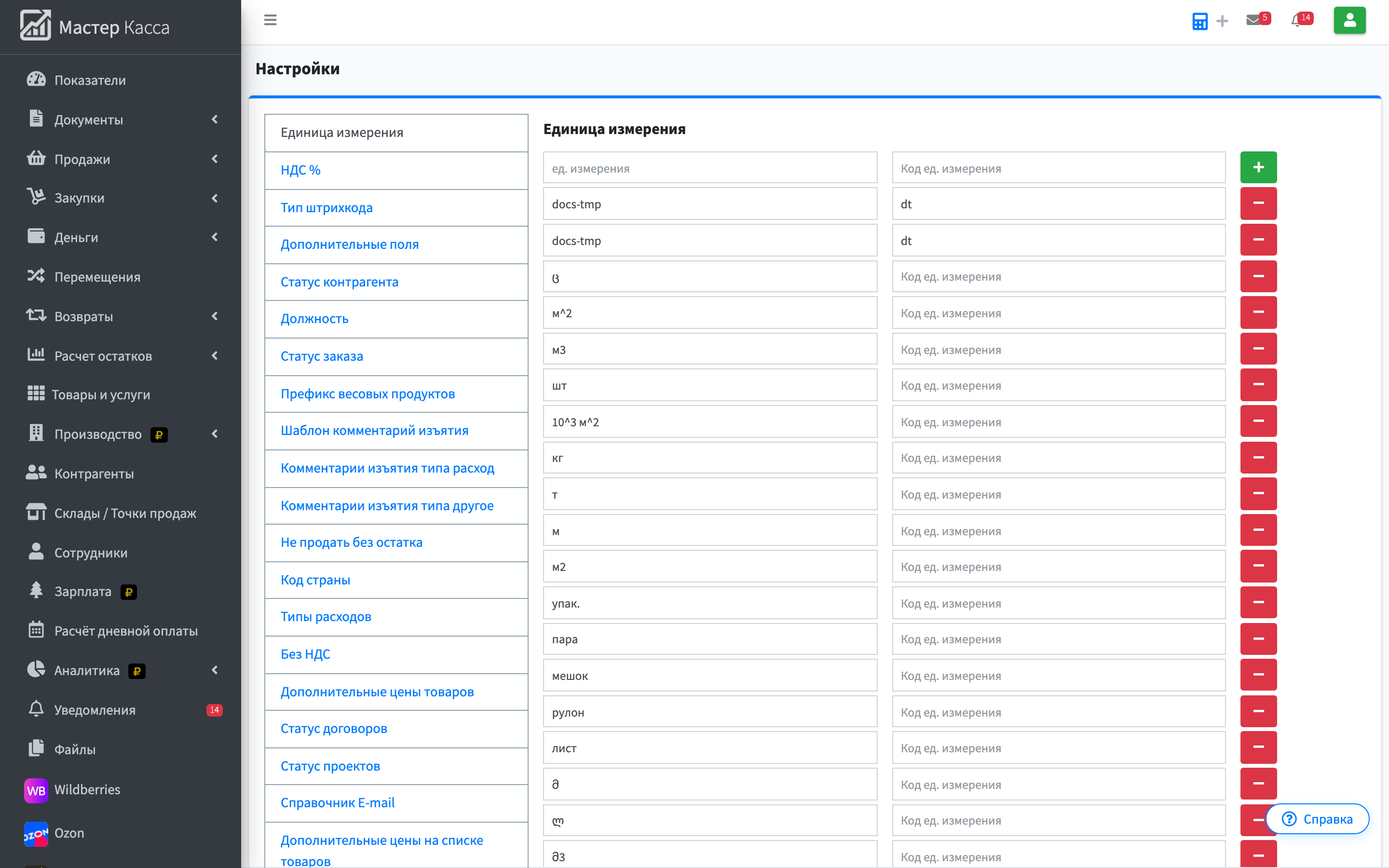Expand the Возвраты submenu chevron
Screen dimensions: 1389x868
coord(215,316)
